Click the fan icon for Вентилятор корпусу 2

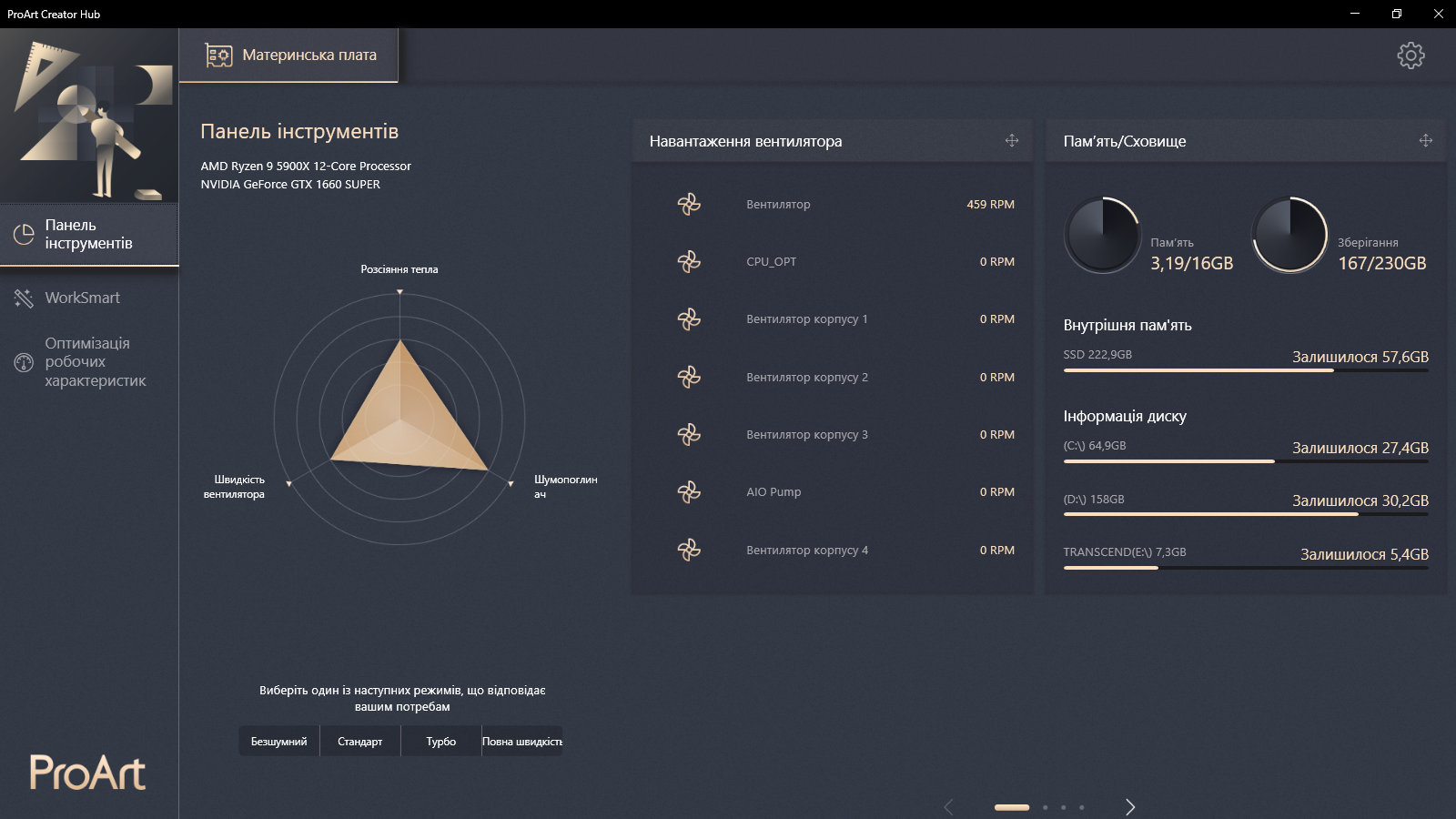(x=689, y=377)
